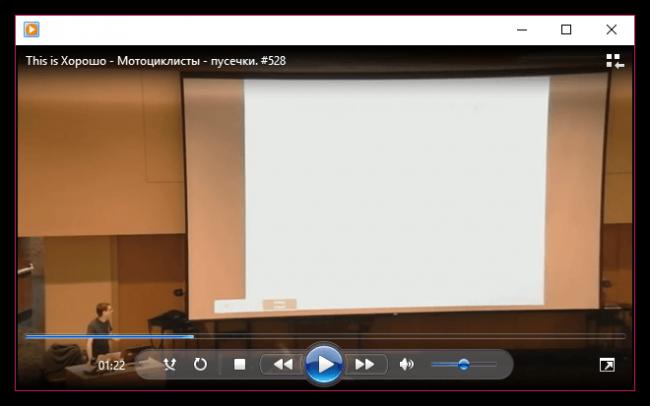Mute the player sound
Viewport: 650px width, 406px height.
[x=406, y=365]
